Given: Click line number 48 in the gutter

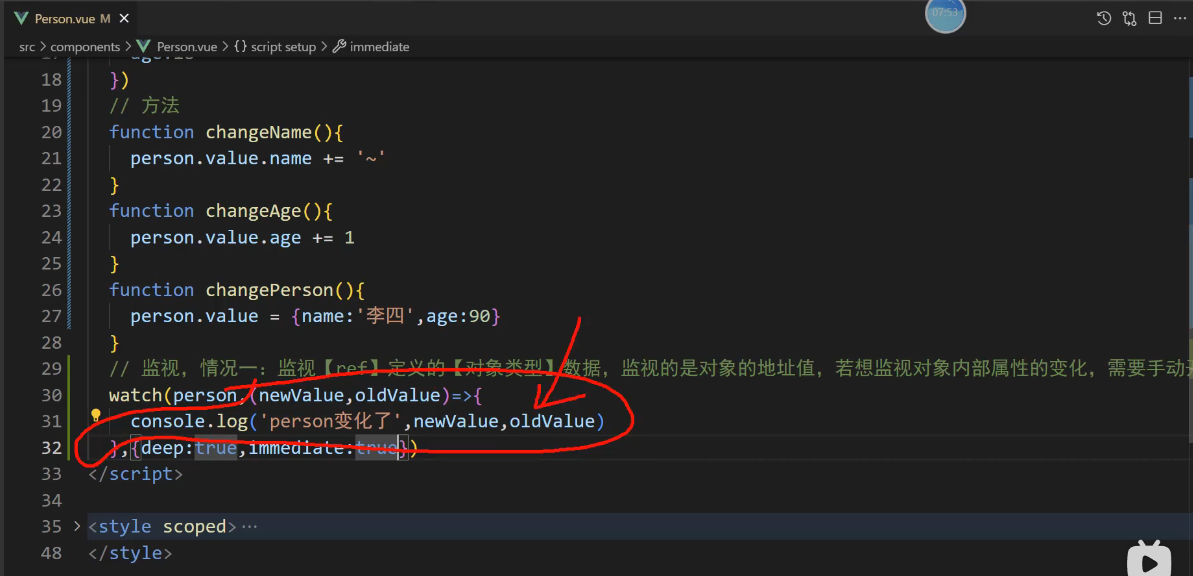Looking at the screenshot, I should 52,553.
